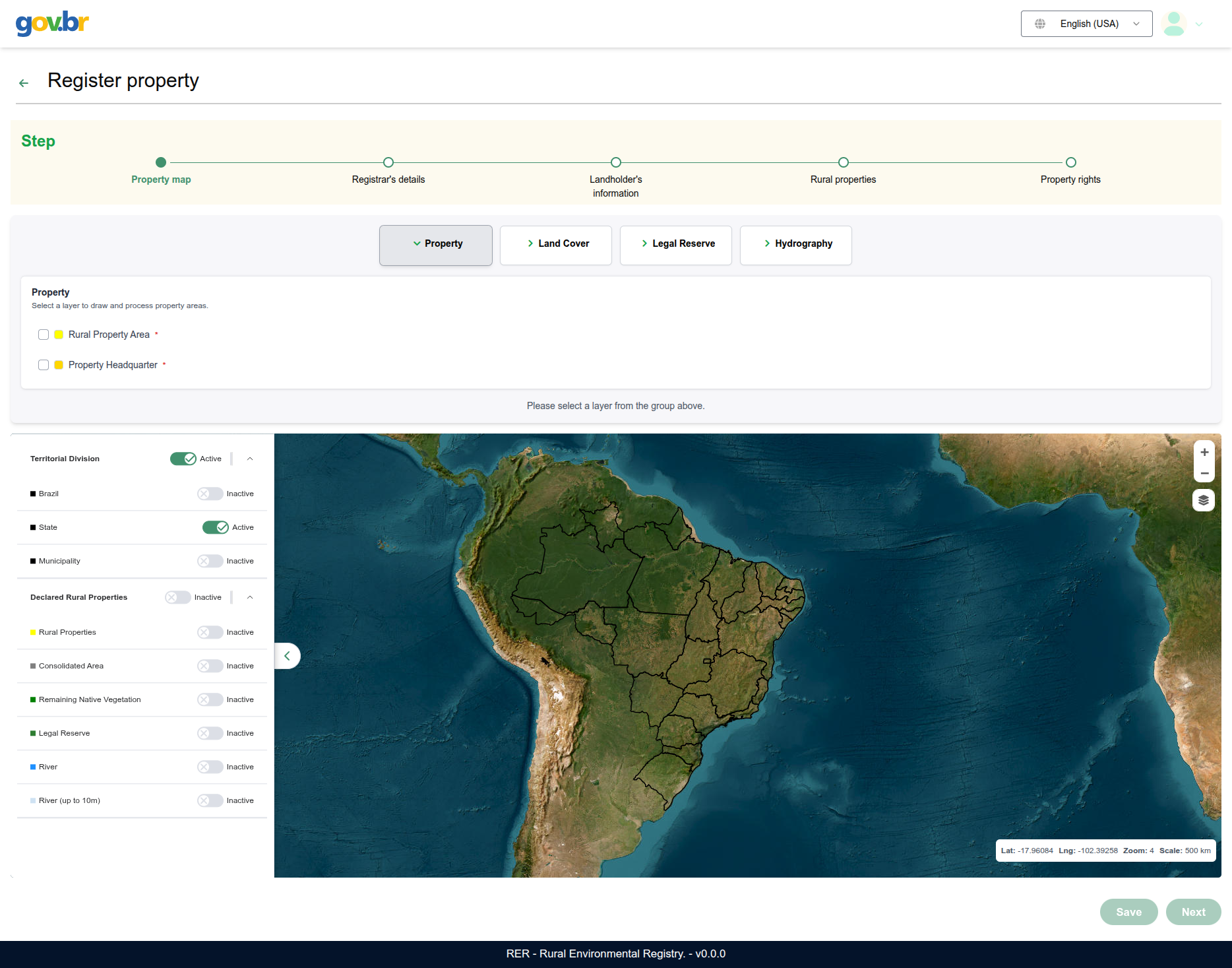Click the globe language icon
Viewport: 1232px width, 968px height.
tap(1040, 24)
